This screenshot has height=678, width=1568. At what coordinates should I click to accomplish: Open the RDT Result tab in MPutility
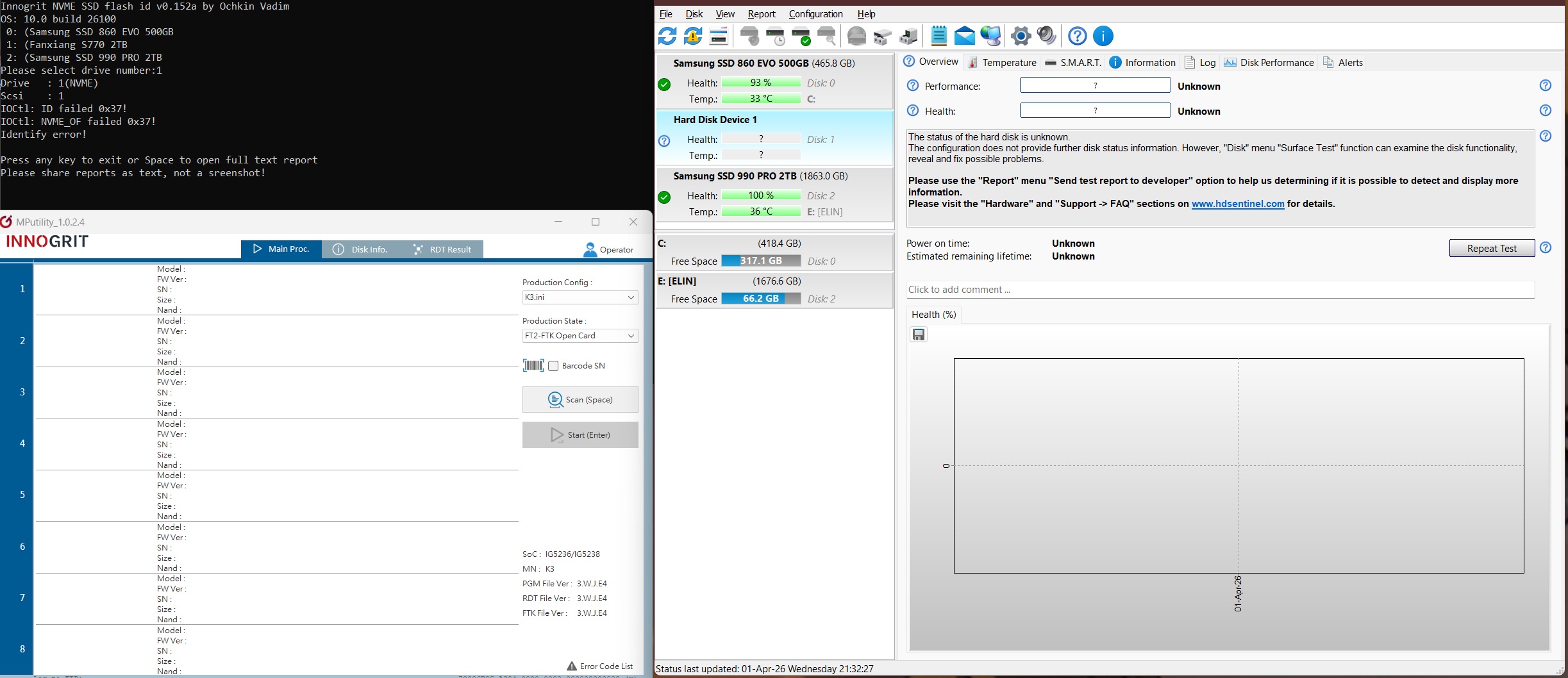[x=442, y=249]
